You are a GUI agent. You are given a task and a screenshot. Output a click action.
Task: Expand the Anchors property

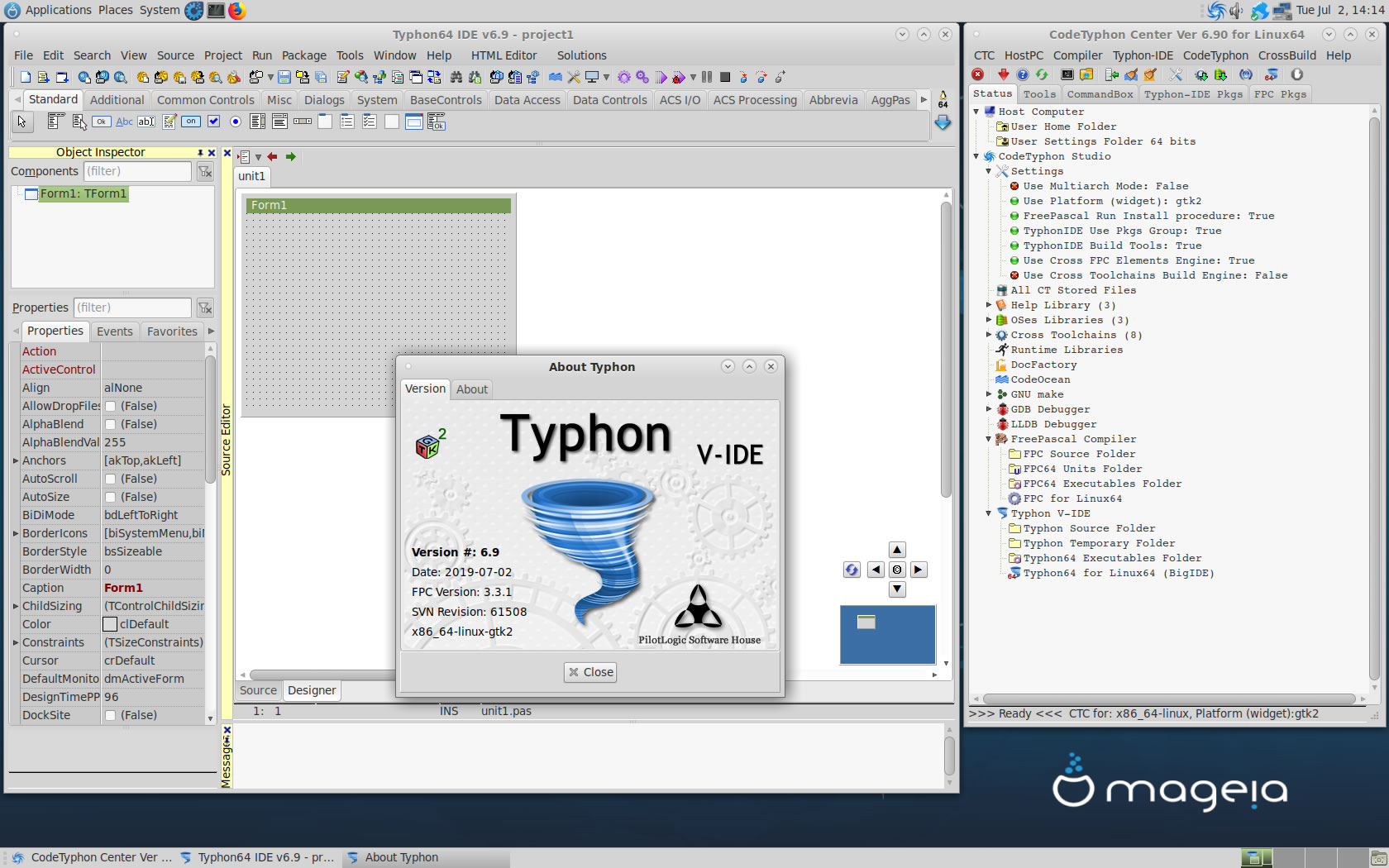(x=16, y=460)
